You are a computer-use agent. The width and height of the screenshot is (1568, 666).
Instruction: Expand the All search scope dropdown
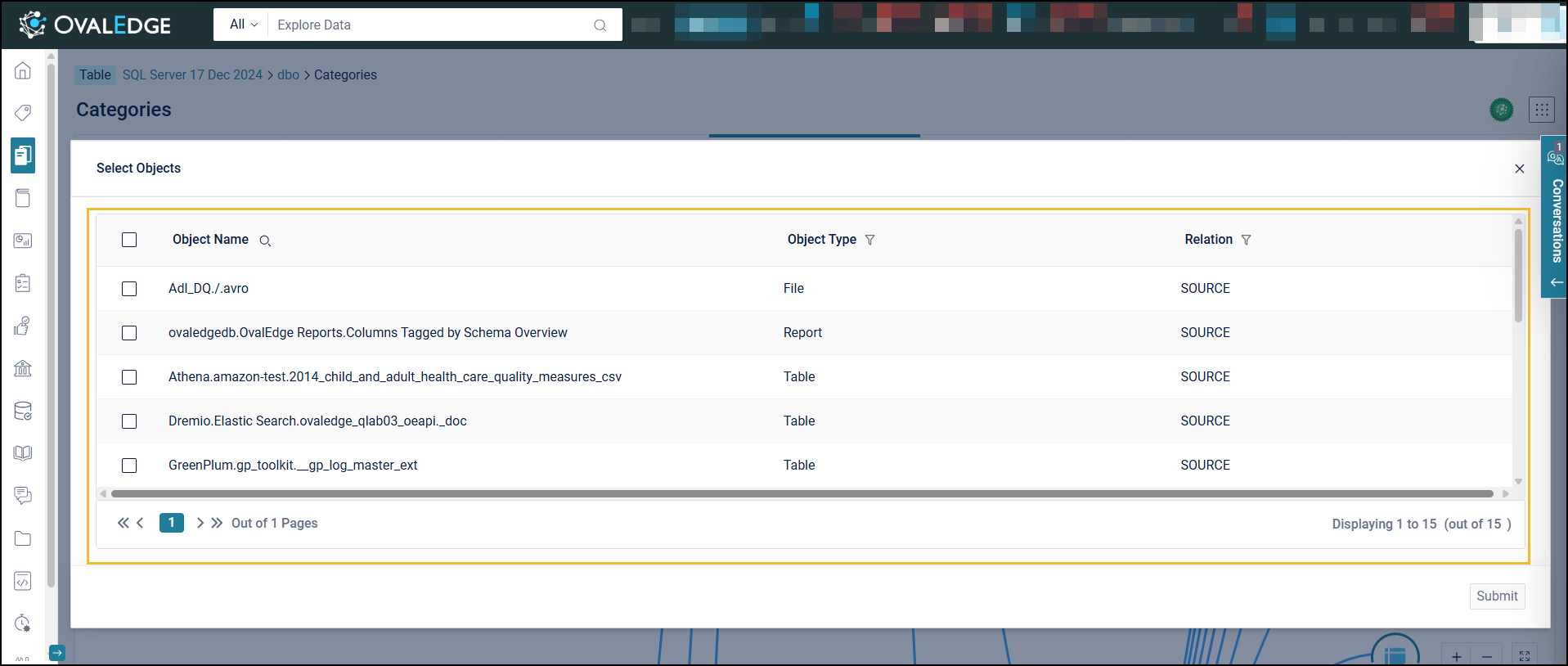coord(243,25)
